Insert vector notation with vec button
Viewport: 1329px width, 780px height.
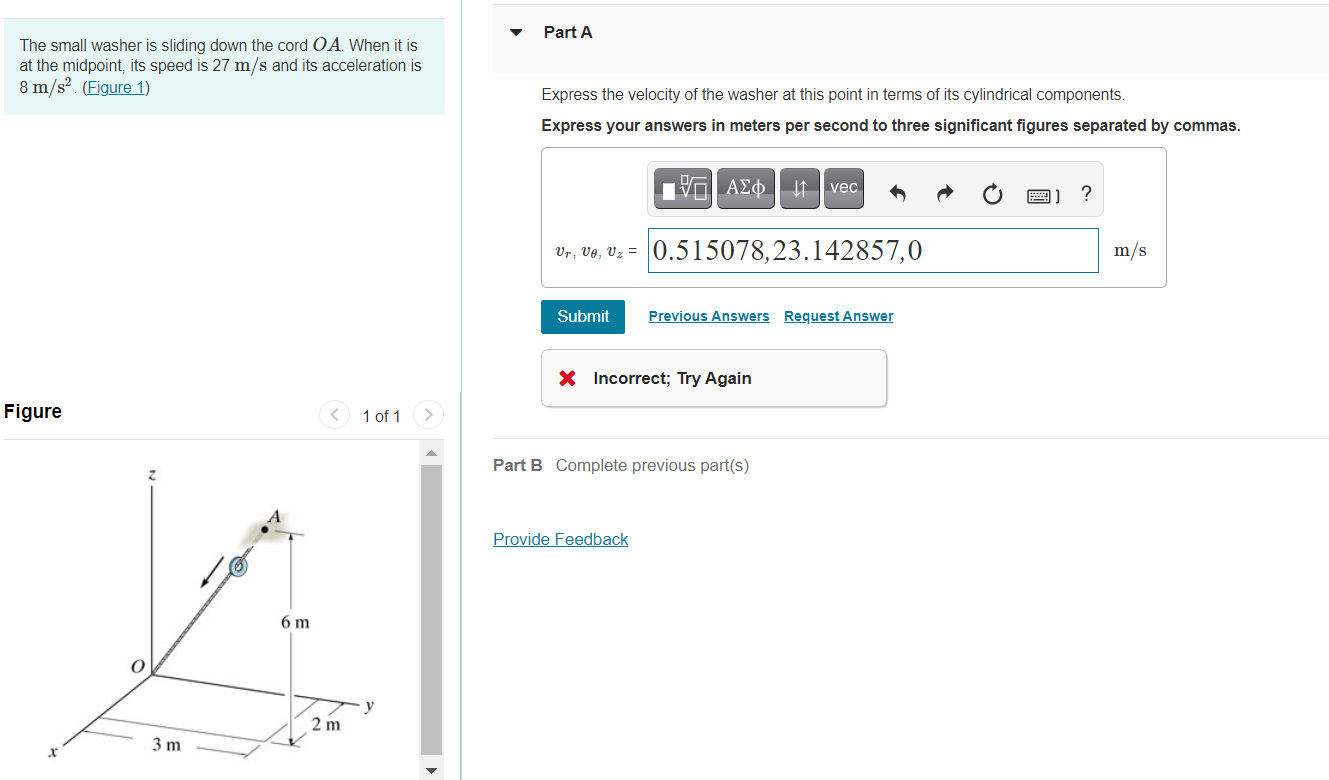(x=844, y=188)
